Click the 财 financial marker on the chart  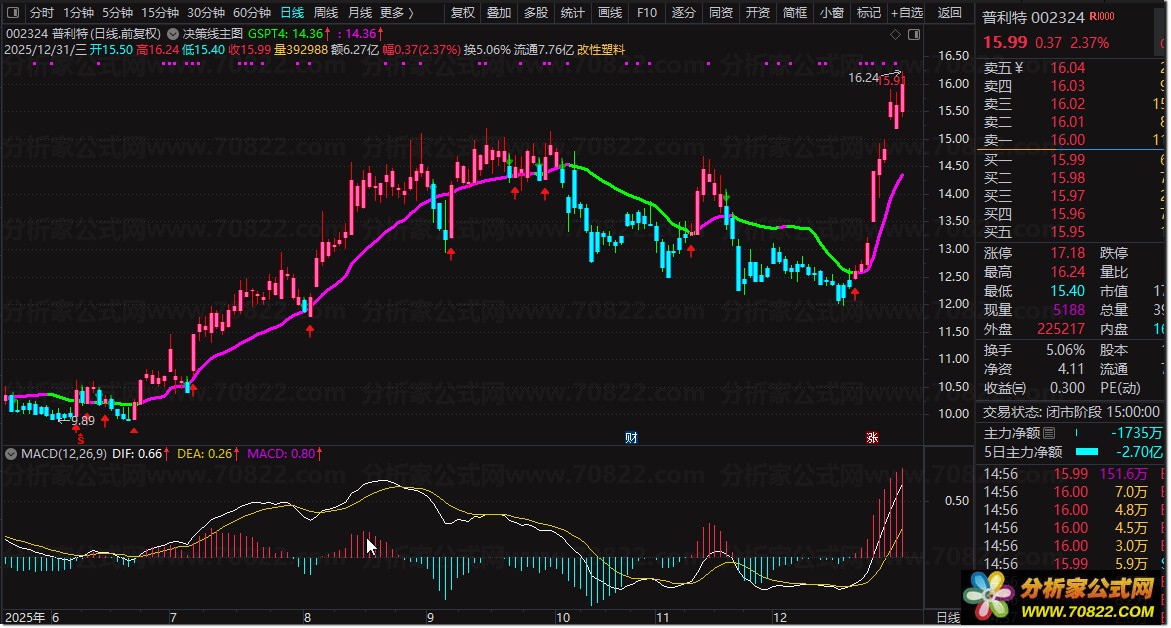631,437
